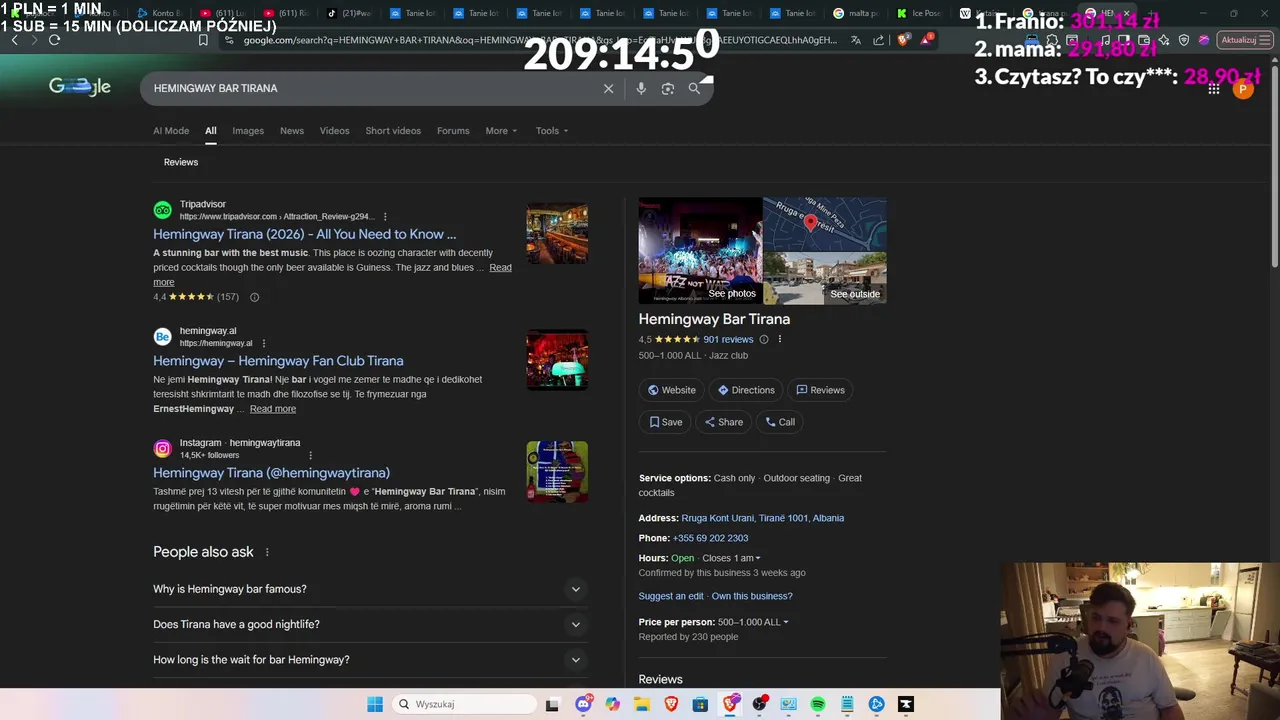The image size is (1280, 720).
Task: Open Hemingway Fan Club Tirana result
Action: click(278, 361)
